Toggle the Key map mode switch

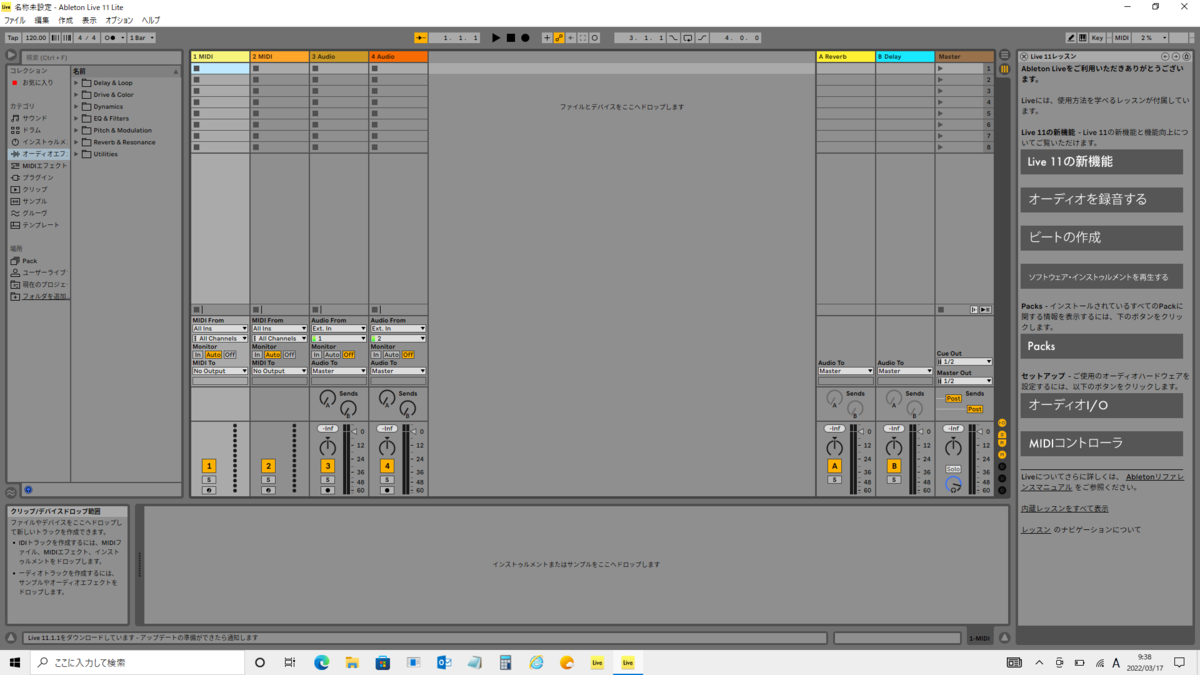tap(1097, 38)
